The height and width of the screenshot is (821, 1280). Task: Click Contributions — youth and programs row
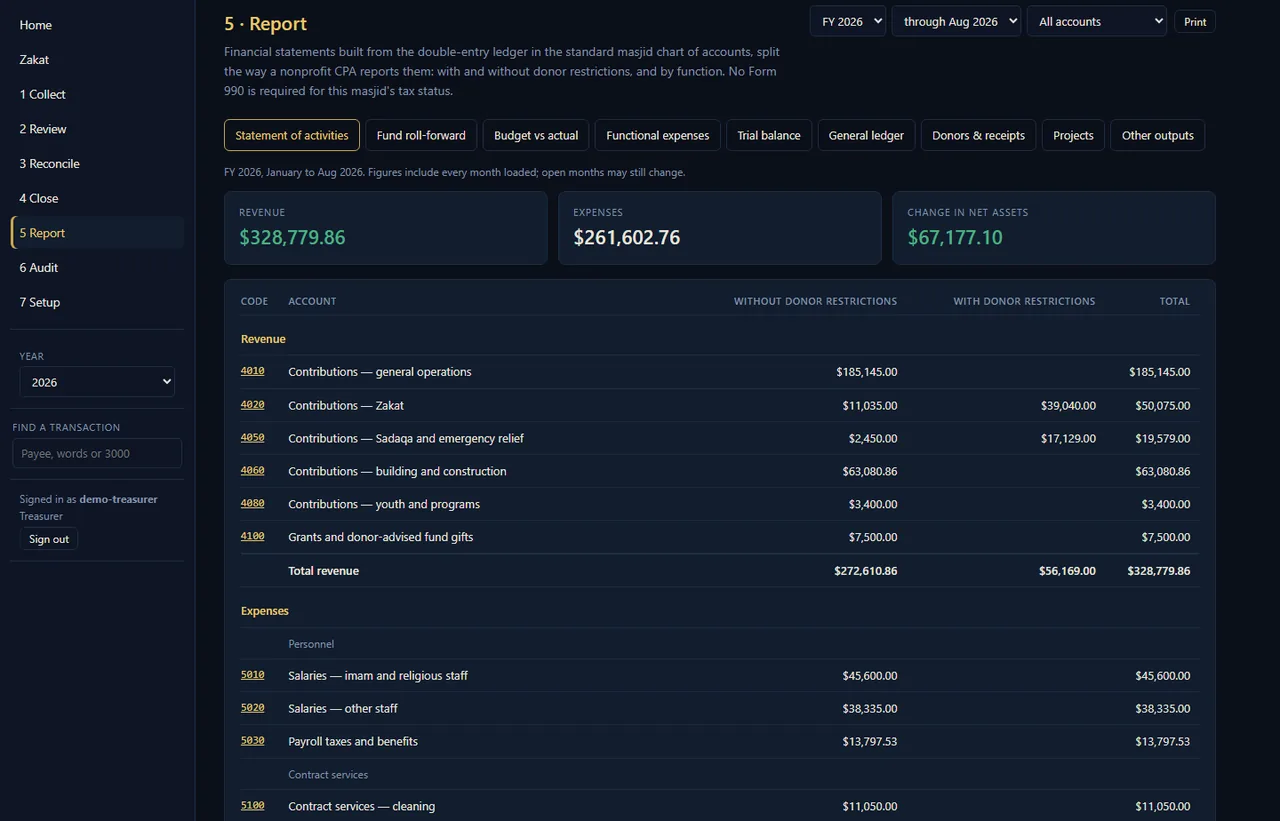click(x=720, y=504)
